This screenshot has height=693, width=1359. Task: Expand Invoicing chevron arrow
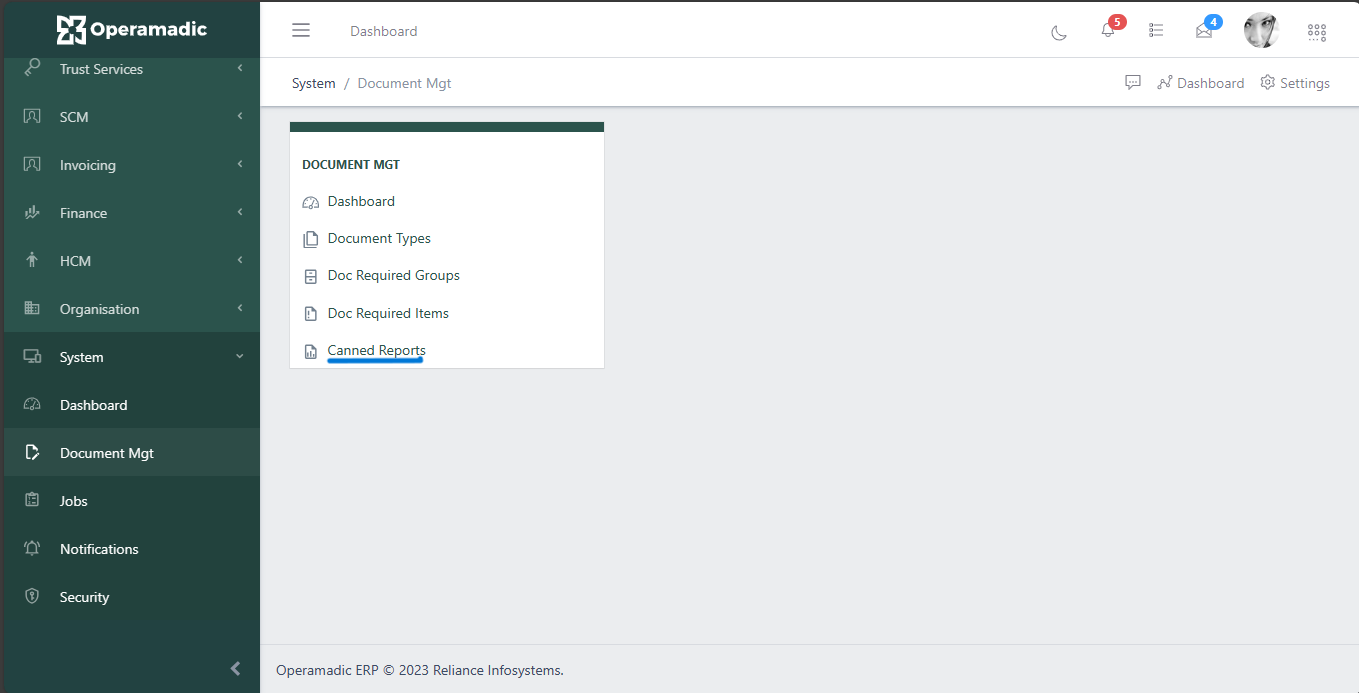point(240,164)
